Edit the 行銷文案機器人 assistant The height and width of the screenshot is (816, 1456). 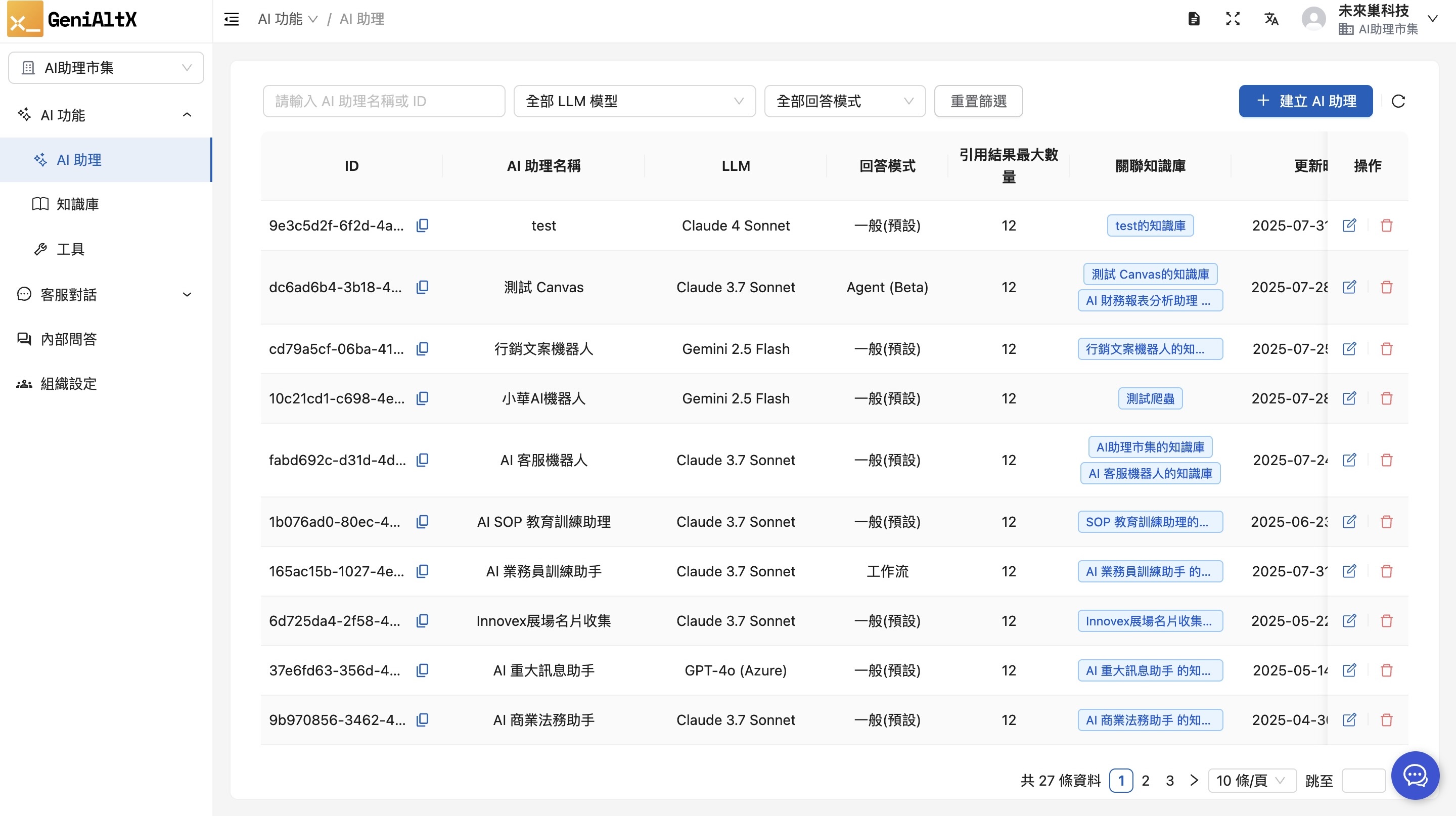tap(1349, 349)
